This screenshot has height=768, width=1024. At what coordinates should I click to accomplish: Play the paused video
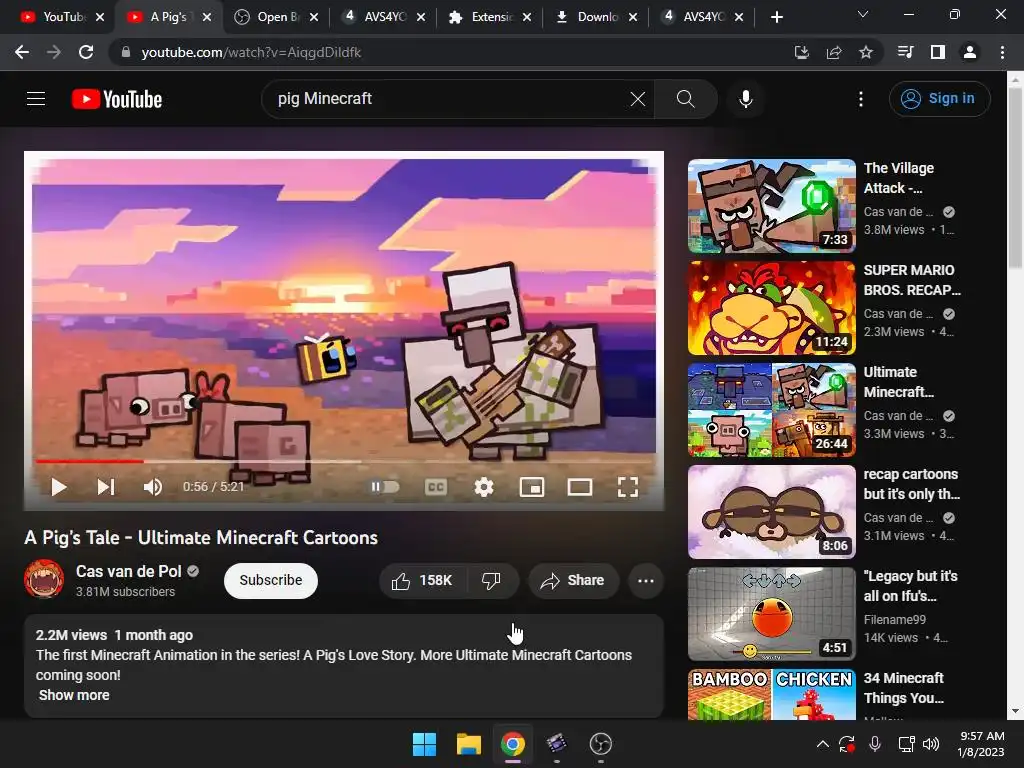pos(59,487)
